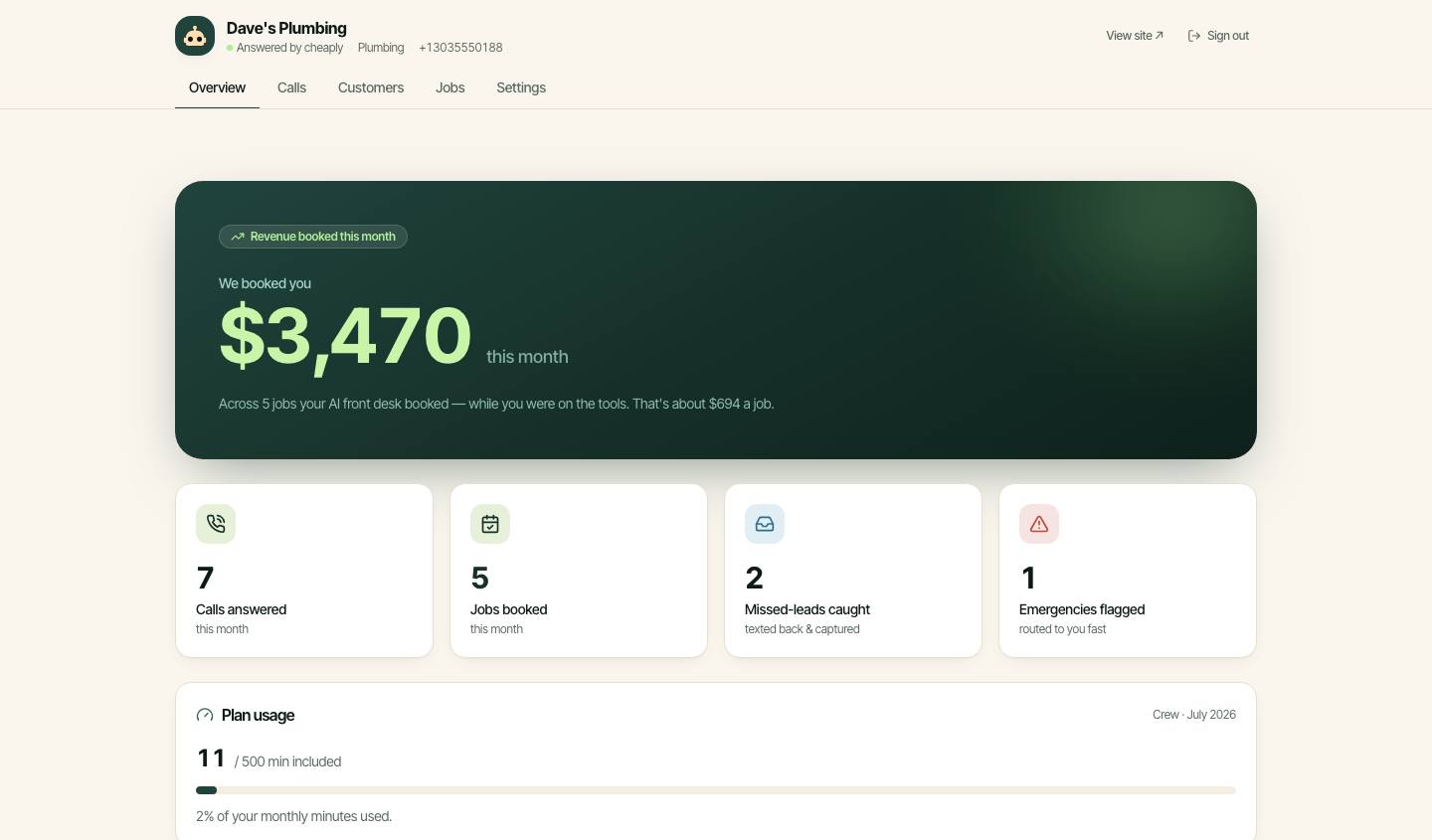
Task: Click the warning triangle in Emergencies flagged card
Action: (1039, 524)
